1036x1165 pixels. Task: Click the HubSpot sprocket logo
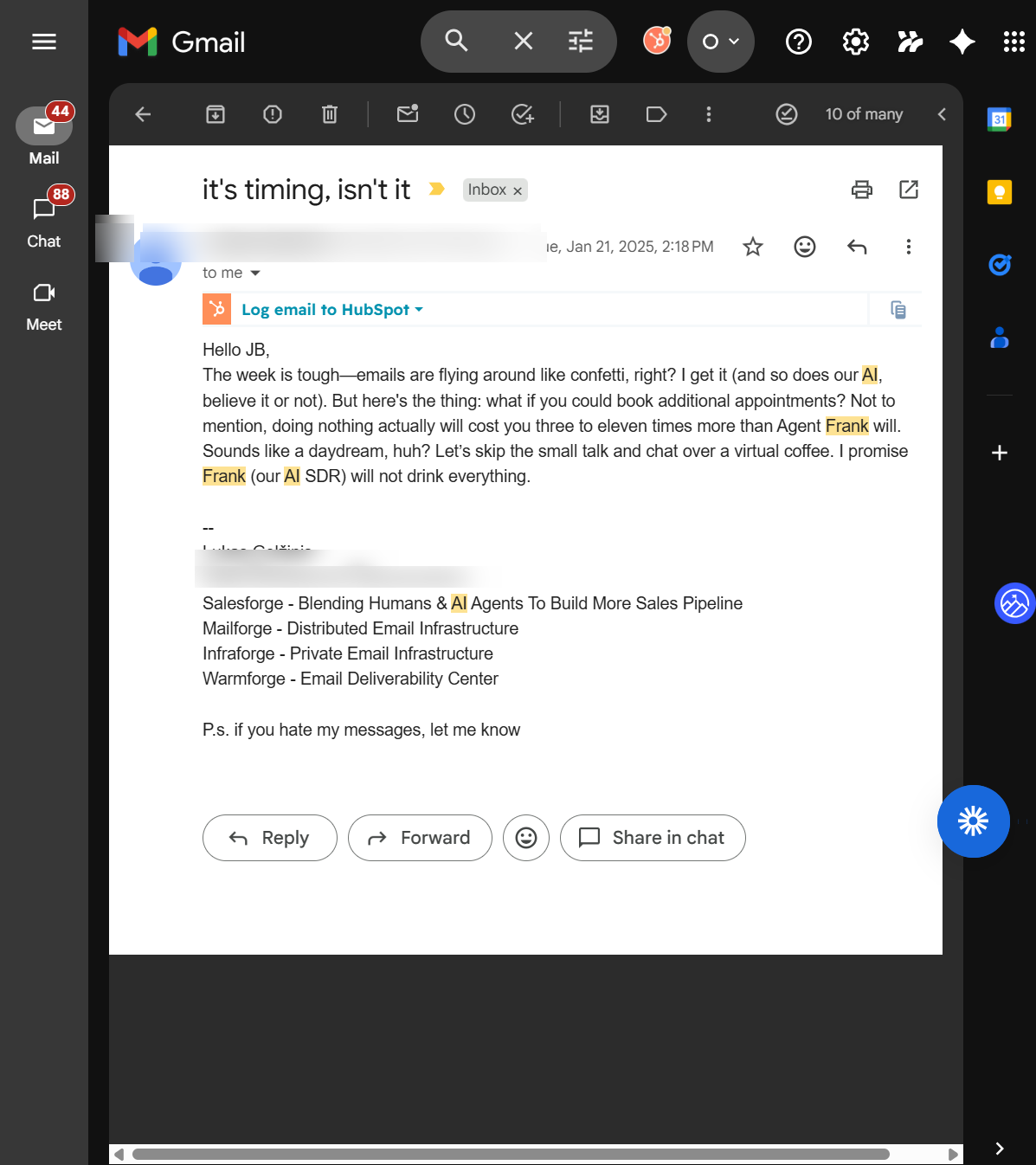(x=216, y=309)
